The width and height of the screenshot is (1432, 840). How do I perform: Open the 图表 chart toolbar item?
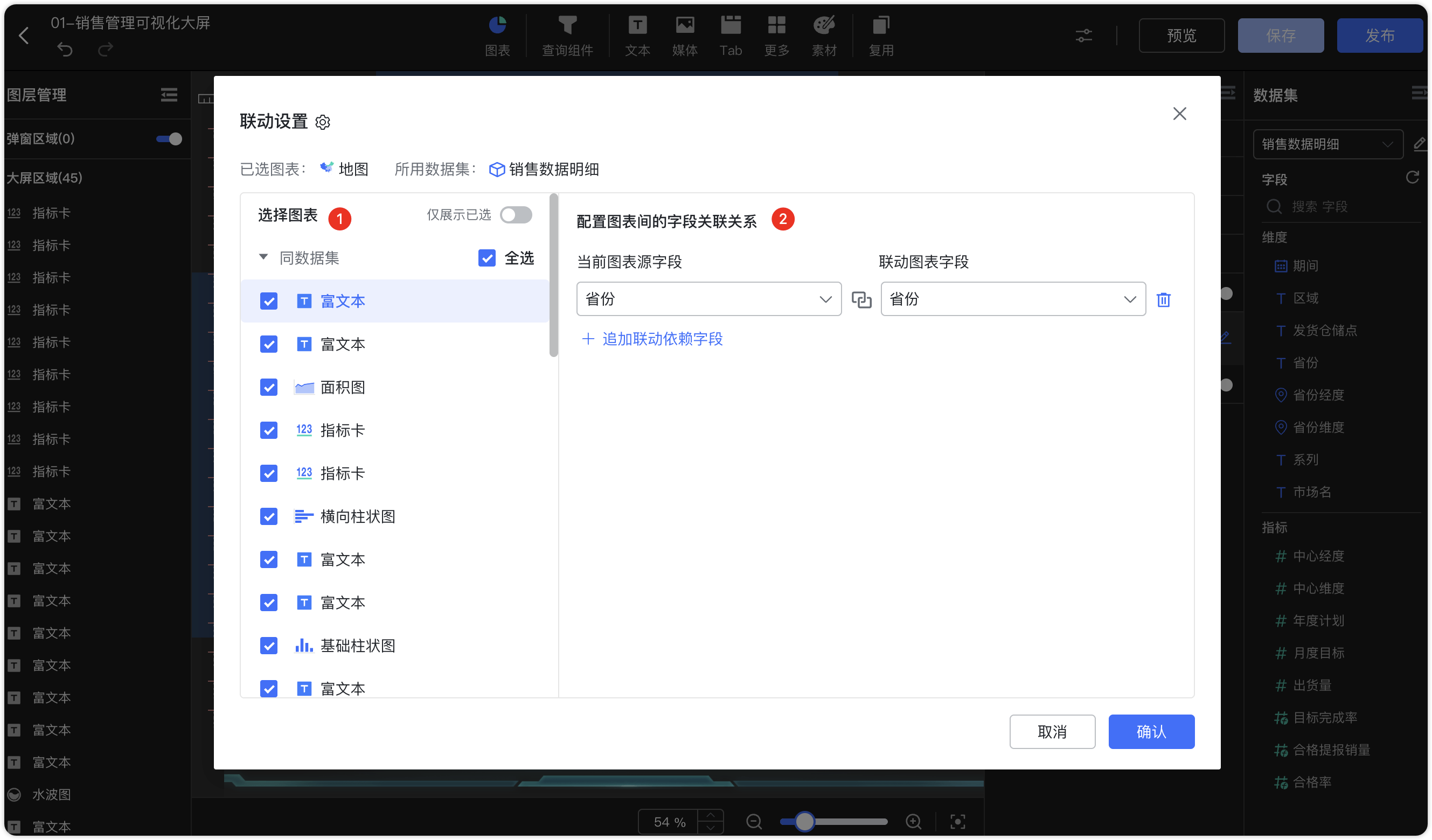coord(498,36)
